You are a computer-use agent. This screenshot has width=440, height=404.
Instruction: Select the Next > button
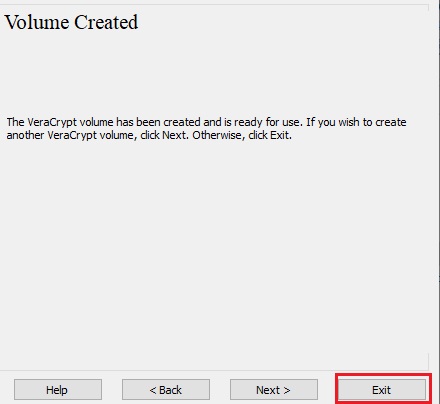click(274, 389)
